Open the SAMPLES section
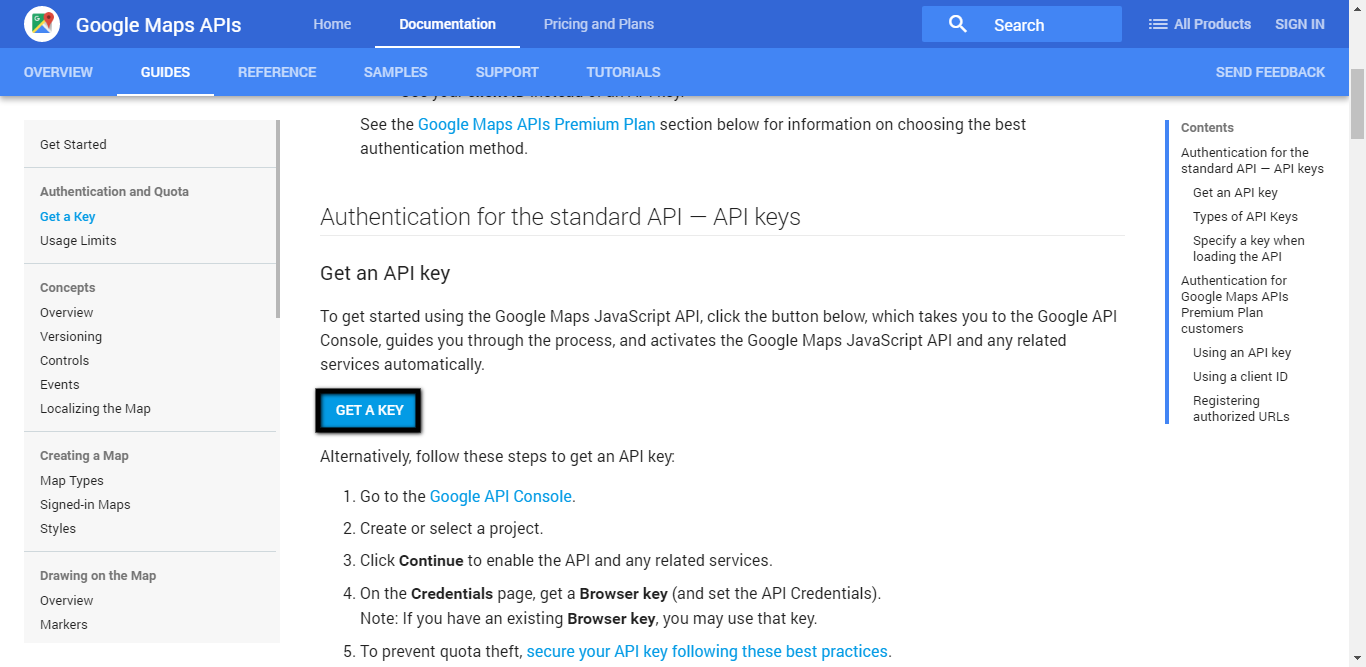 (x=395, y=72)
